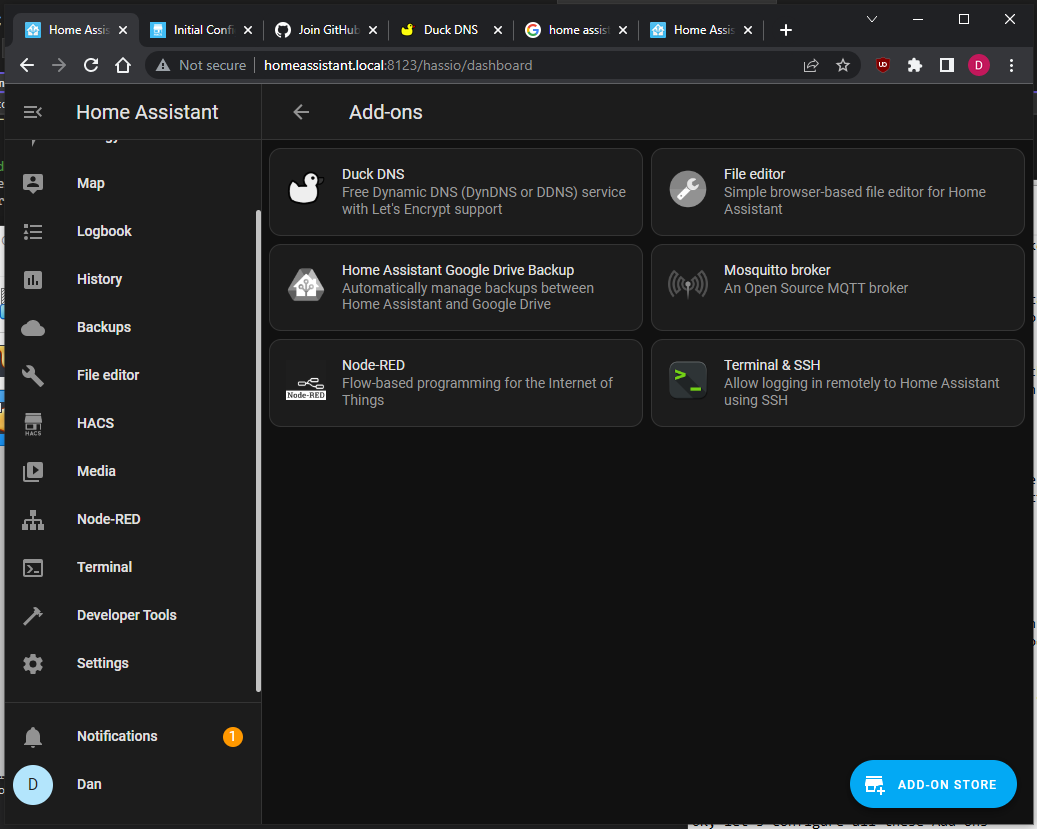Bookmark this page with the star icon
Viewport: 1037px width, 829px height.
pyautogui.click(x=843, y=65)
